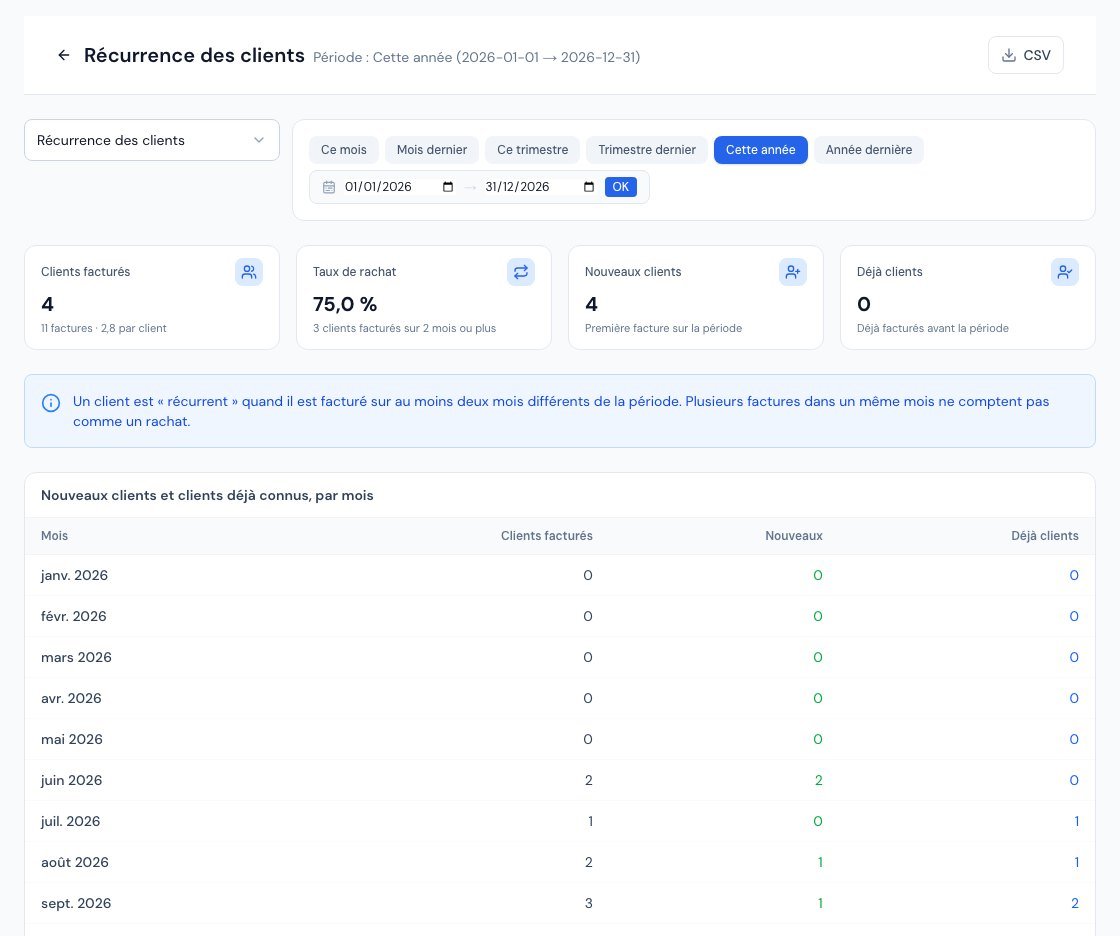Select the Cette année period
1120x936 pixels.
coord(761,150)
